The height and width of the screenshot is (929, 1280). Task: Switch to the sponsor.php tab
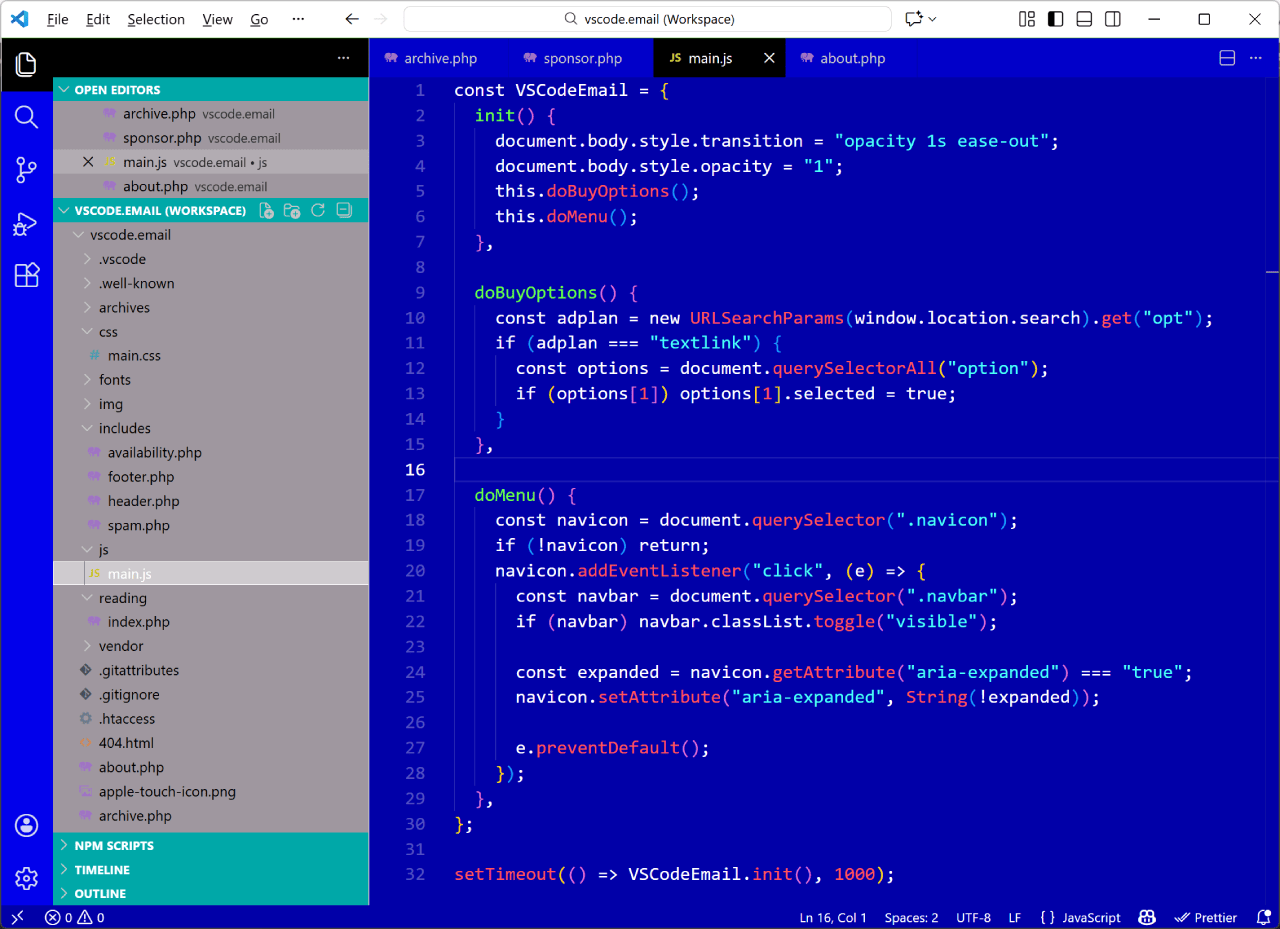581,58
